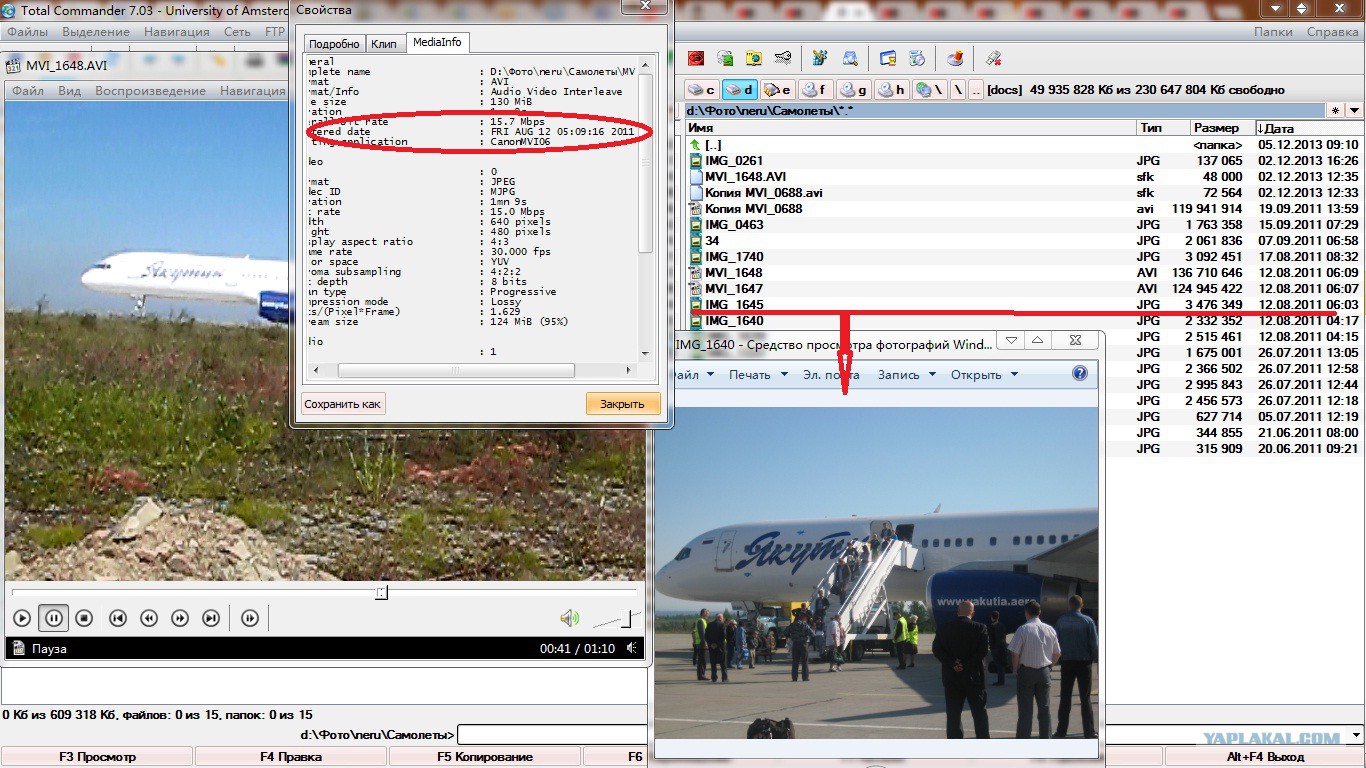Viewport: 1366px width, 768px height.
Task: Switch to the Клип tab
Action: click(x=384, y=44)
